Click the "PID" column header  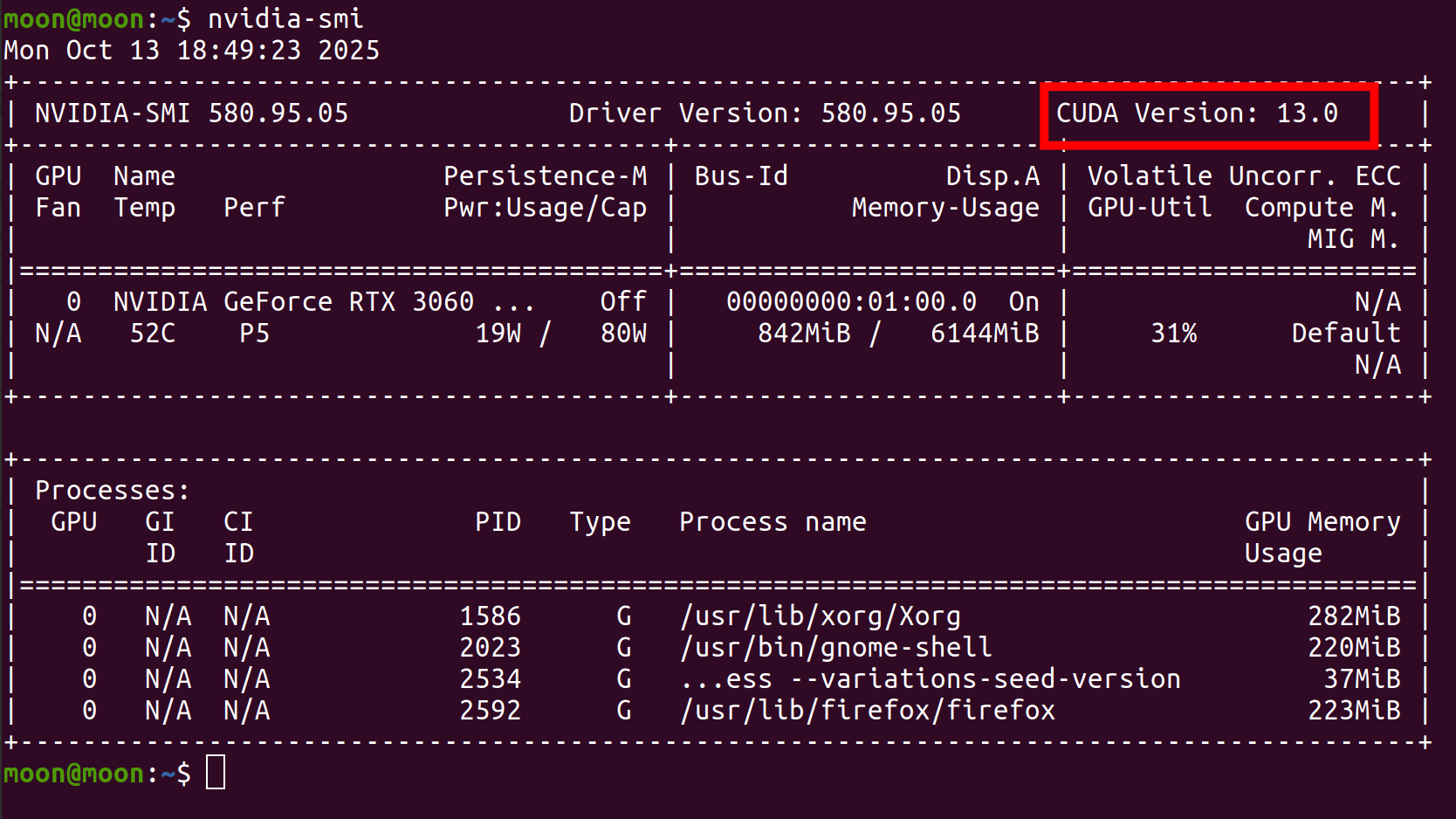(x=498, y=522)
